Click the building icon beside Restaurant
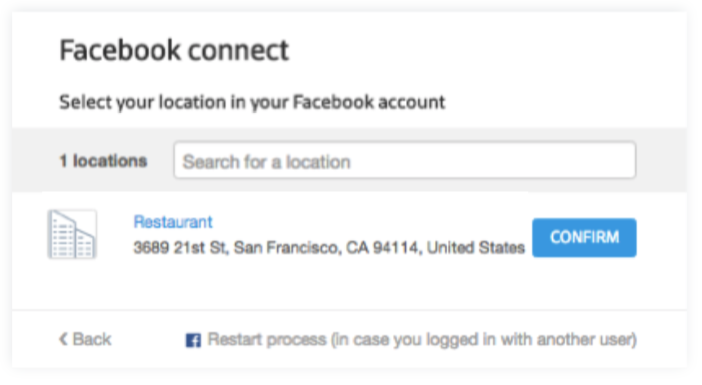 tap(72, 234)
